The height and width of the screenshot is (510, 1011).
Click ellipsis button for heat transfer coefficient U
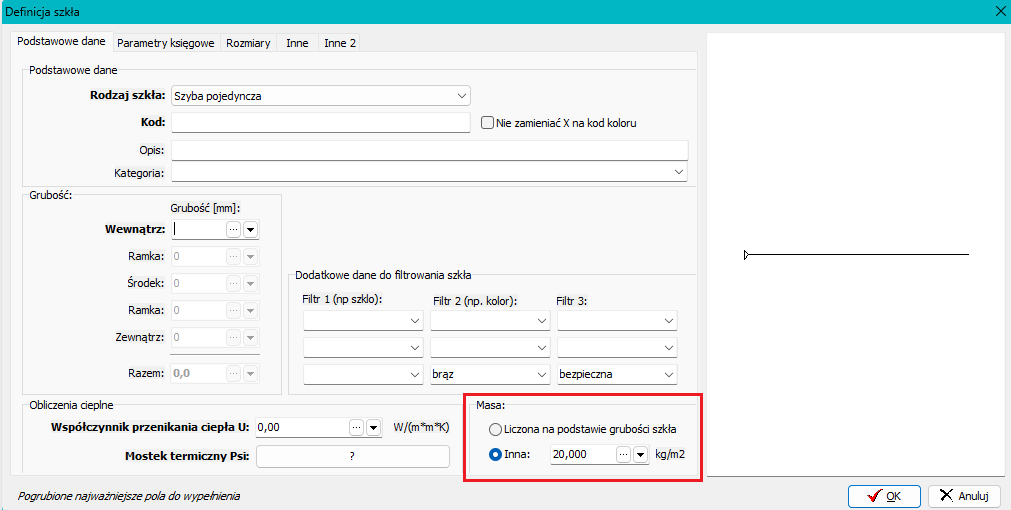pos(356,427)
